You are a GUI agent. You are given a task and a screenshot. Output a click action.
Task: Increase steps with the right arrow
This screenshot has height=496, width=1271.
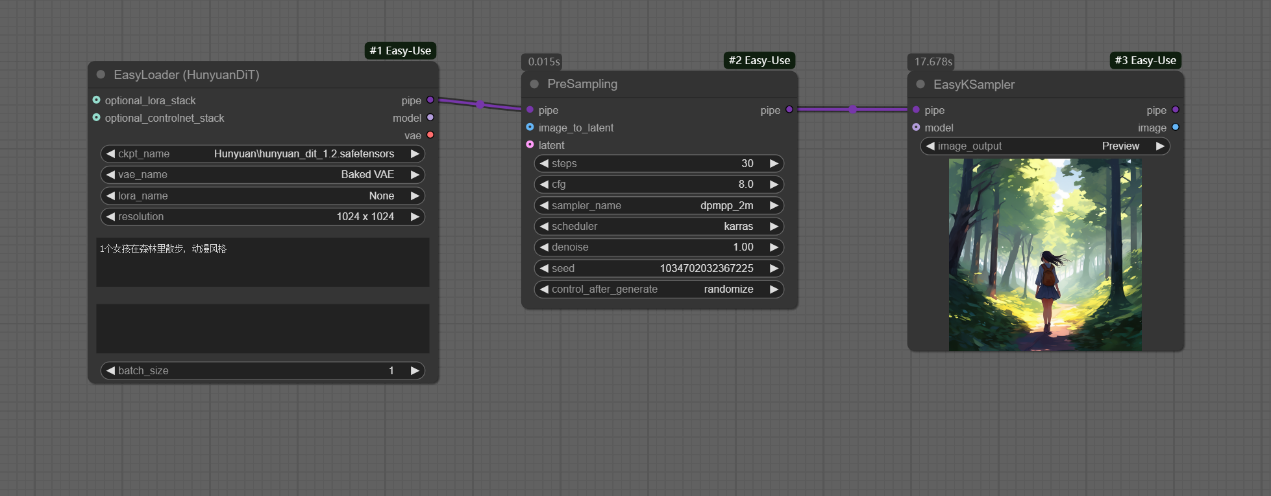click(x=774, y=163)
